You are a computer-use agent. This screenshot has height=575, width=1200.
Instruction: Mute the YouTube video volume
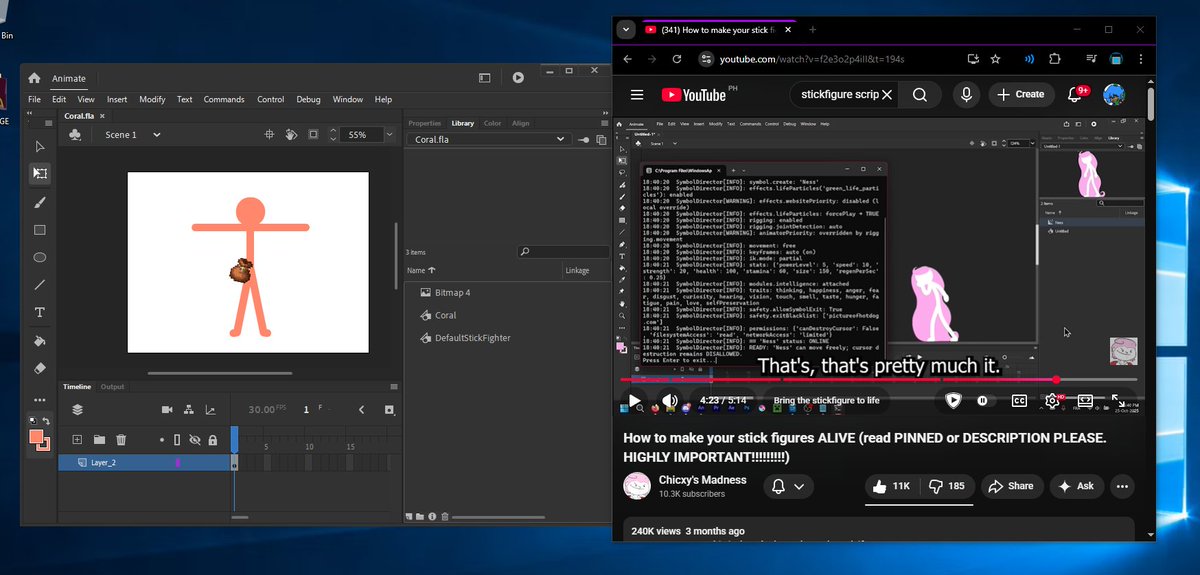coord(670,401)
